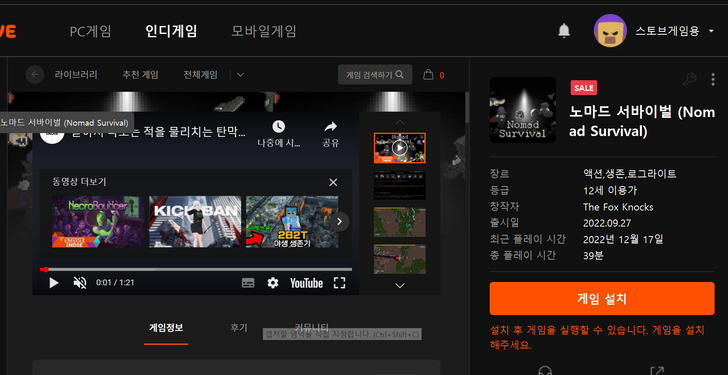Switch to 모바일게임 top tab

point(264,32)
